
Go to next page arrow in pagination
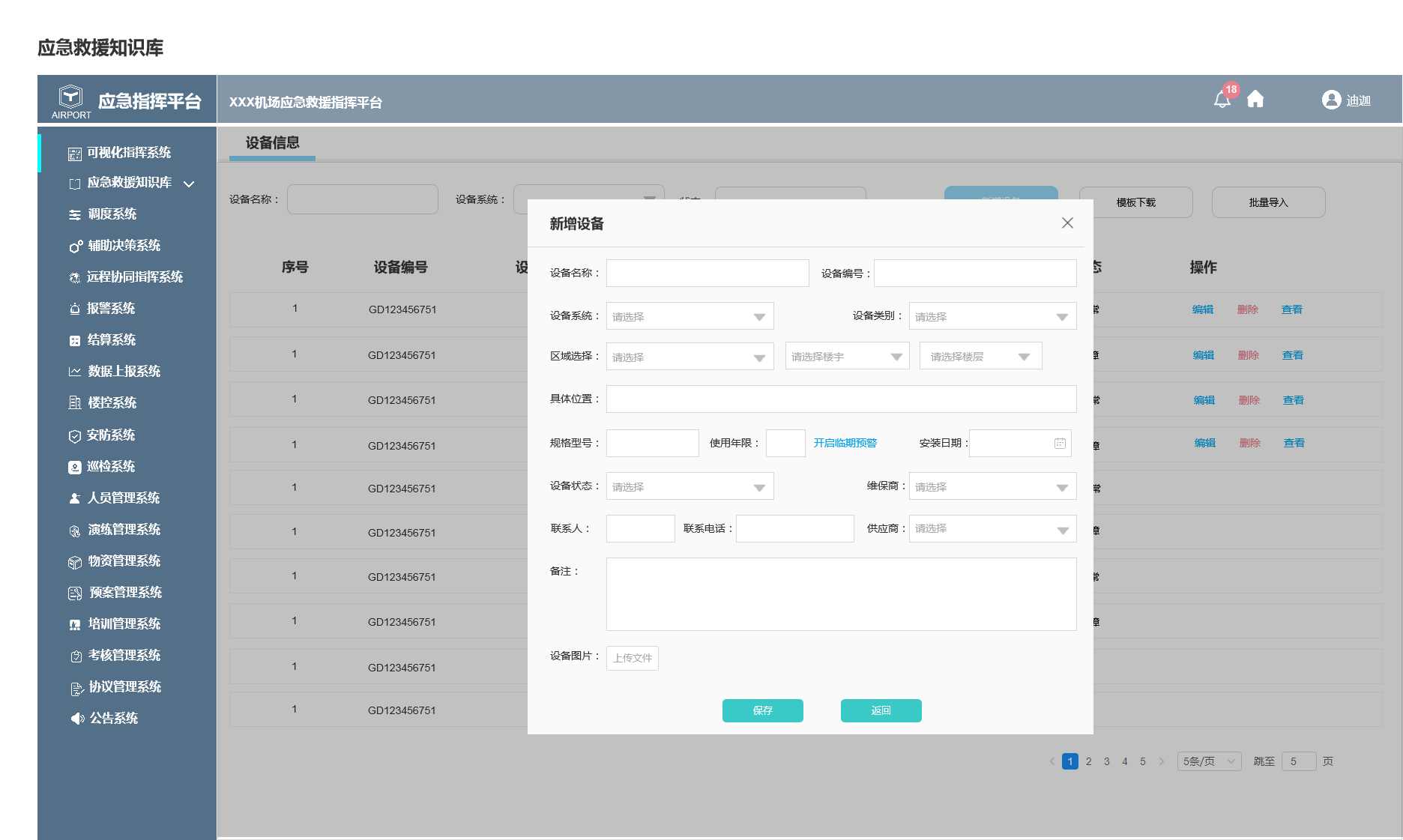pos(1162,761)
